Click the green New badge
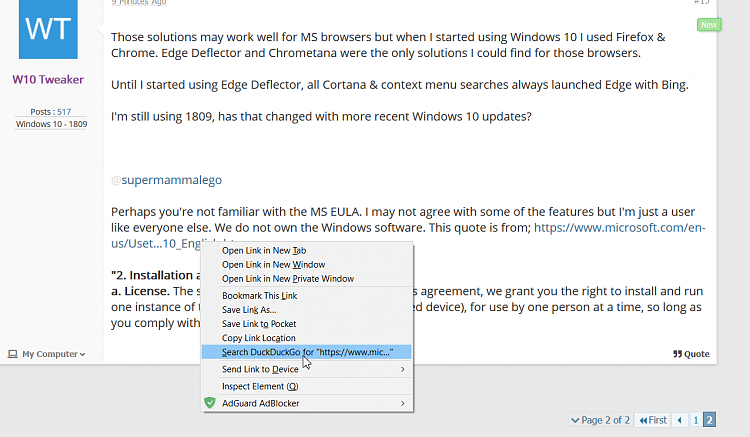This screenshot has height=437, width=750. pos(709,25)
